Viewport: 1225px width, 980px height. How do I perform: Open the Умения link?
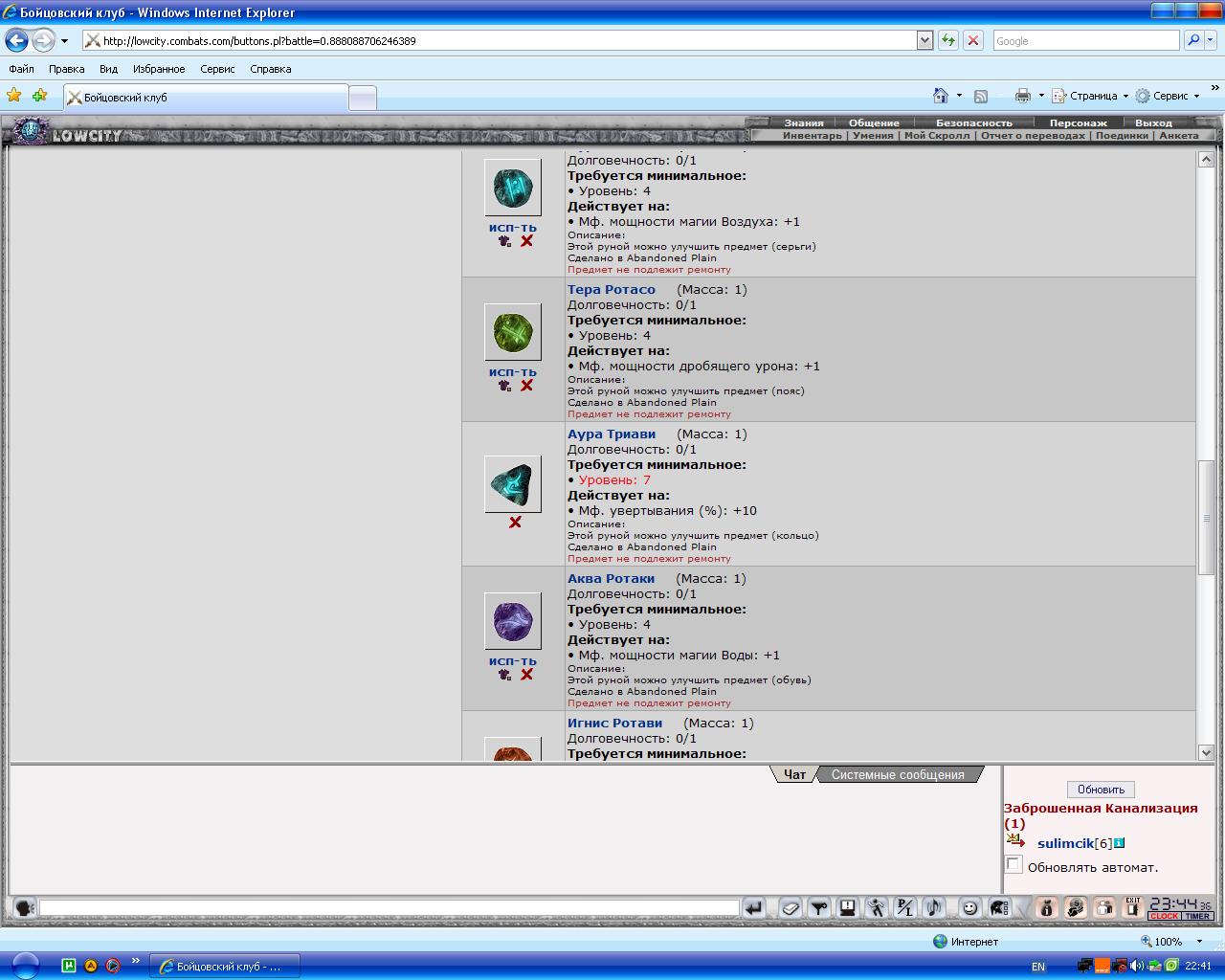(873, 135)
